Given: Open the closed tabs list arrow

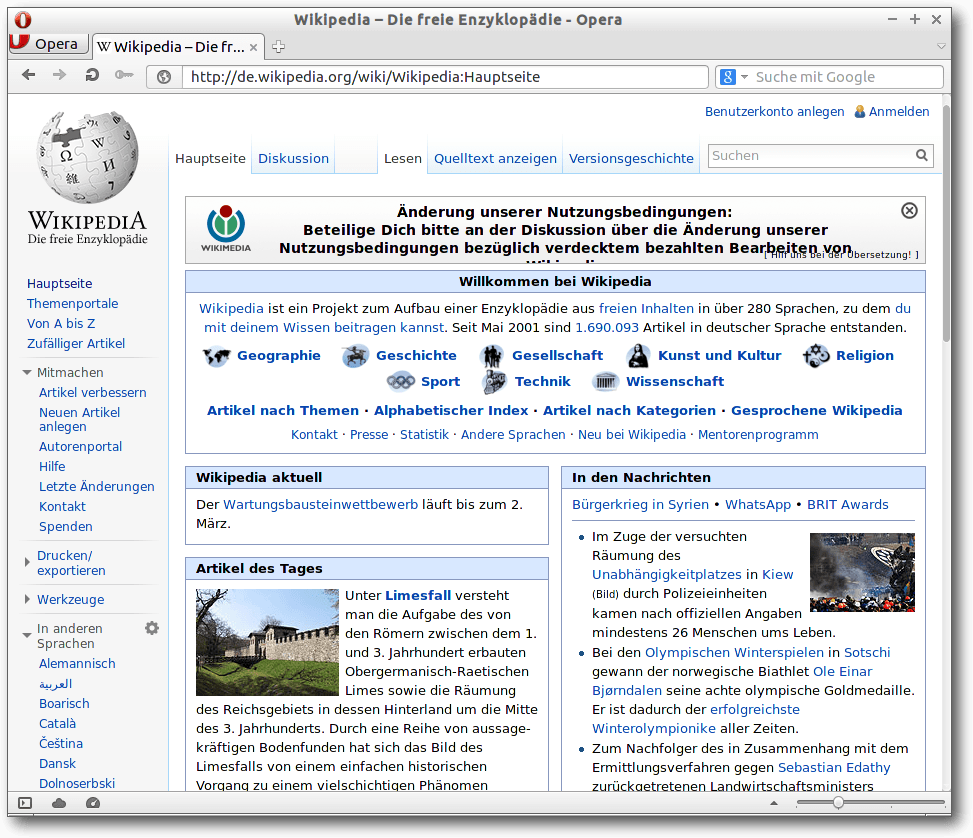Looking at the screenshot, I should coord(941,47).
